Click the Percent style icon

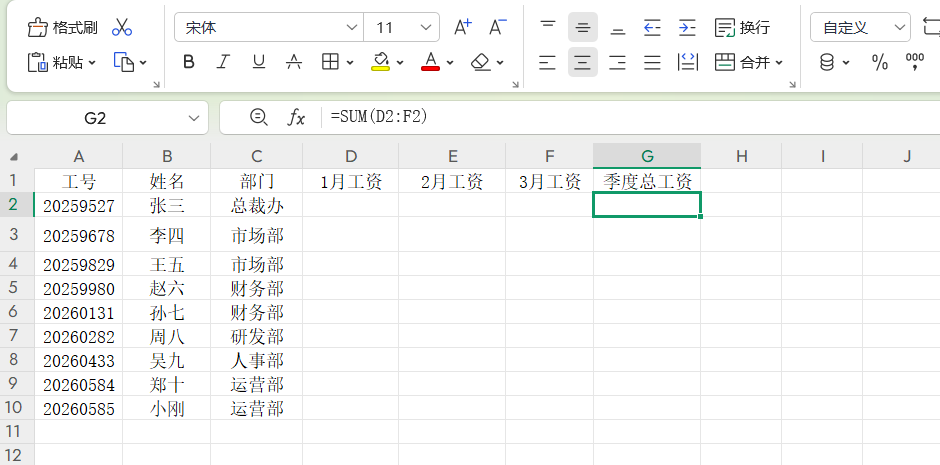(879, 62)
